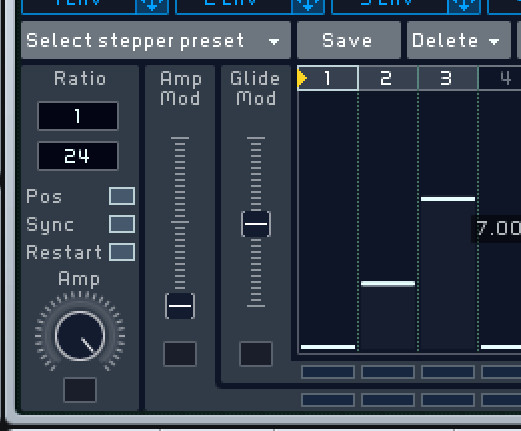This screenshot has width=521, height=431.
Task: Click the step 1 level bar at bottom
Action: [328, 347]
